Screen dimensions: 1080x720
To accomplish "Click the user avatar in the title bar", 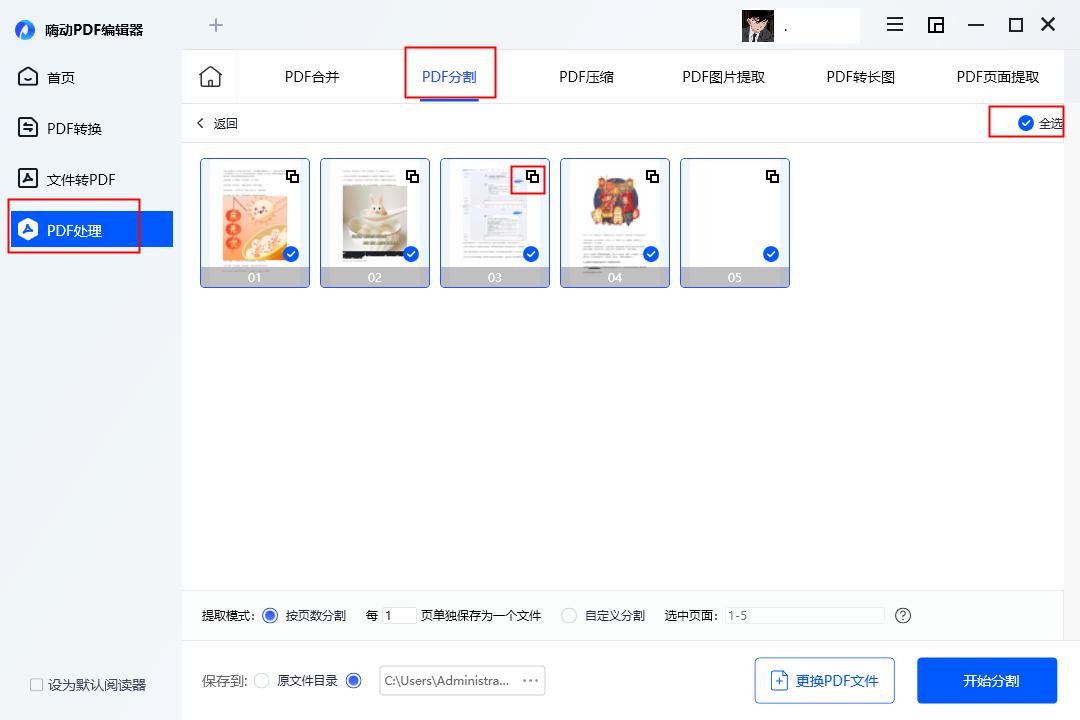I will coord(757,25).
